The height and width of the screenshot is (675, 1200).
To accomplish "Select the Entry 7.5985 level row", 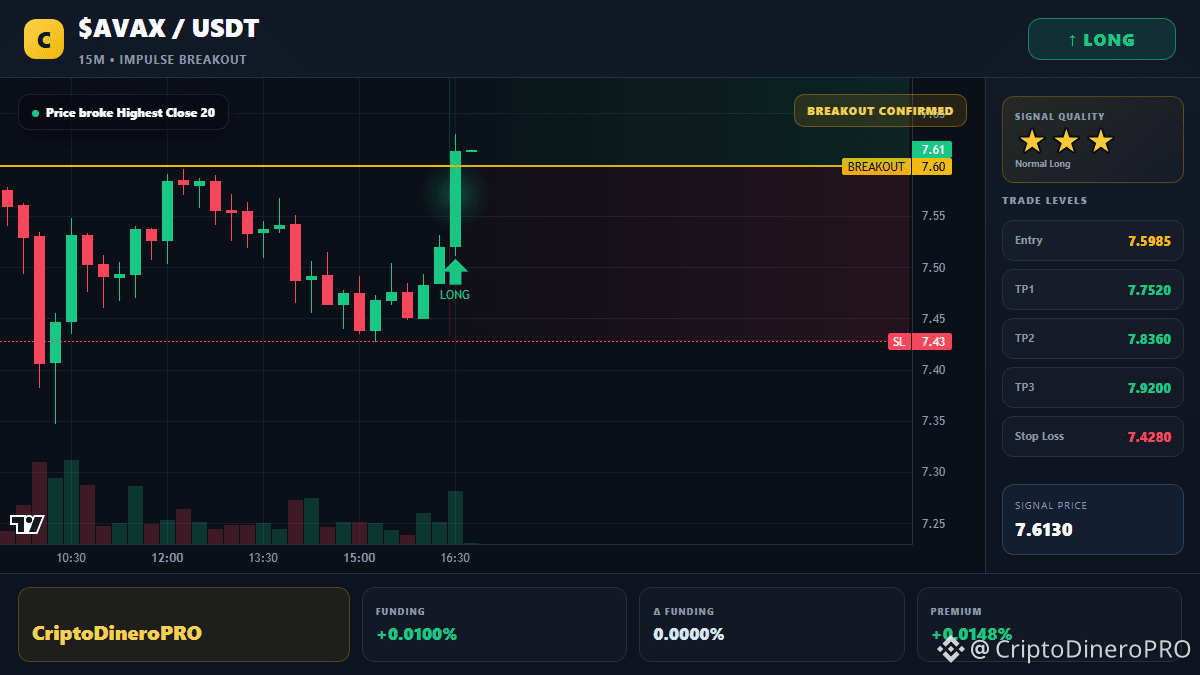I will pos(1092,240).
